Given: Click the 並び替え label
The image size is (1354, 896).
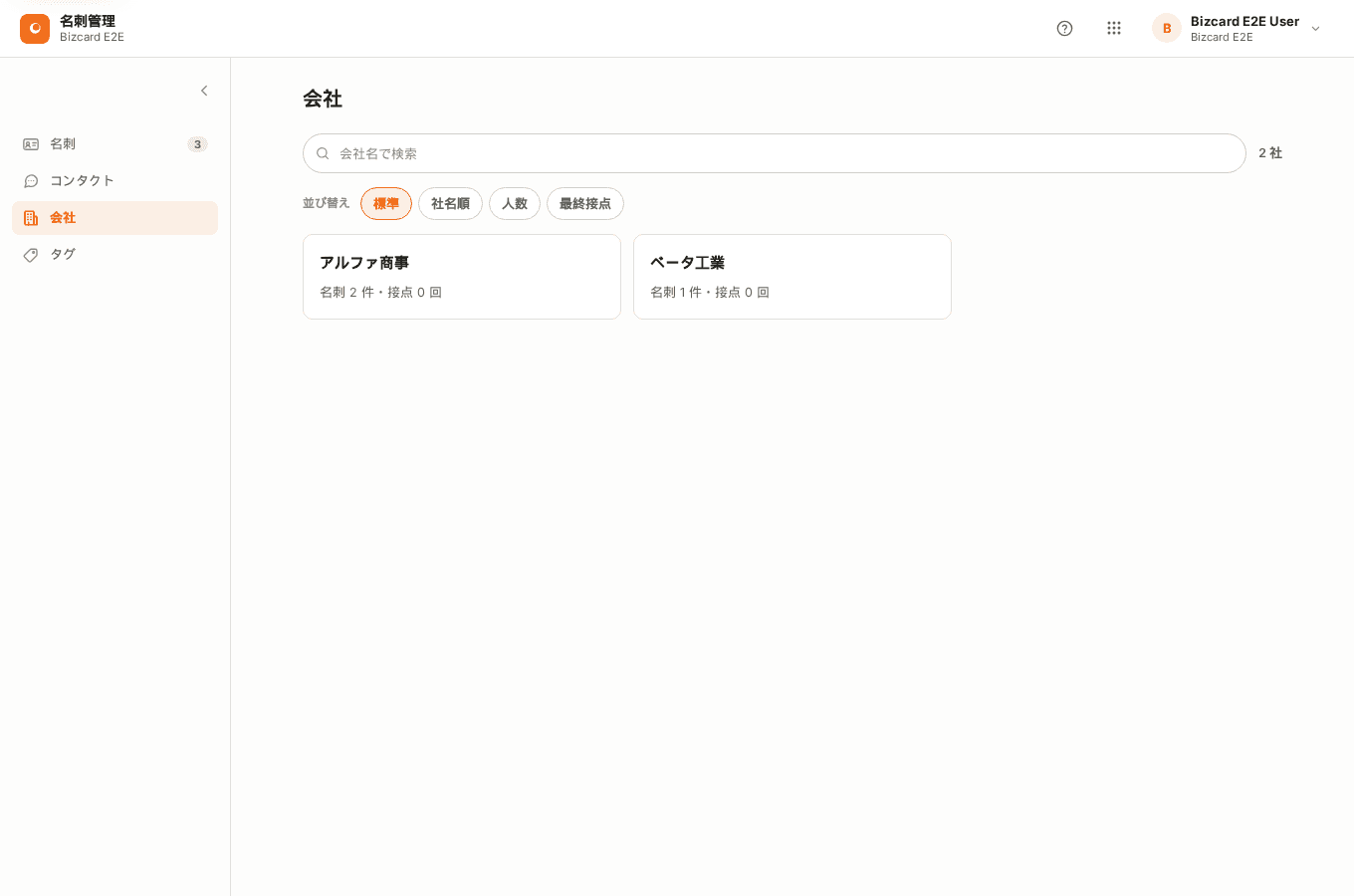Looking at the screenshot, I should (327, 203).
